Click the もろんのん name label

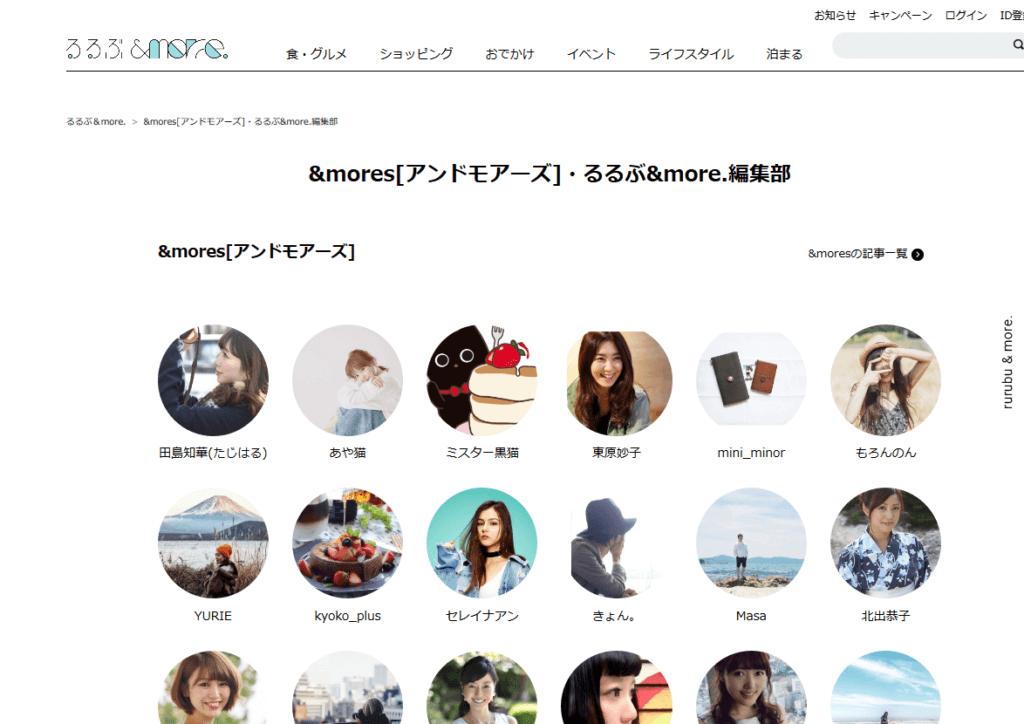886,452
